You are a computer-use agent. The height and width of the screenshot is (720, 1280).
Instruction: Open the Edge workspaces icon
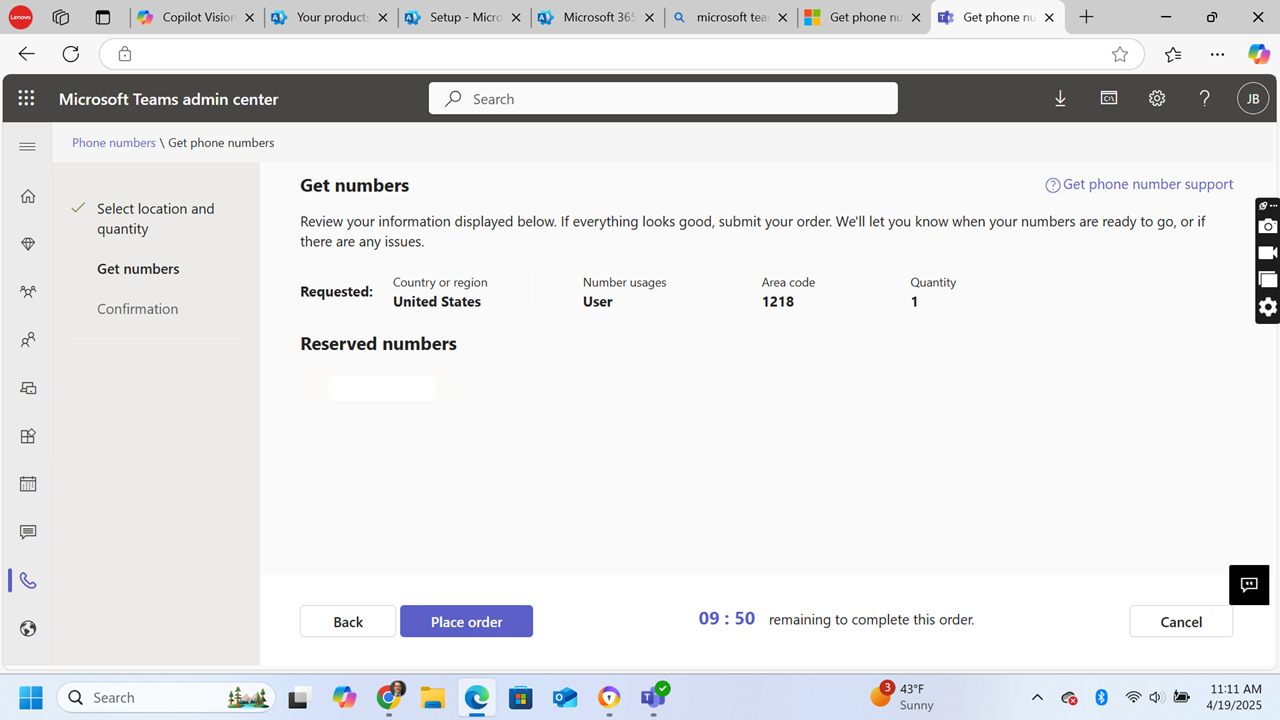click(x=61, y=17)
